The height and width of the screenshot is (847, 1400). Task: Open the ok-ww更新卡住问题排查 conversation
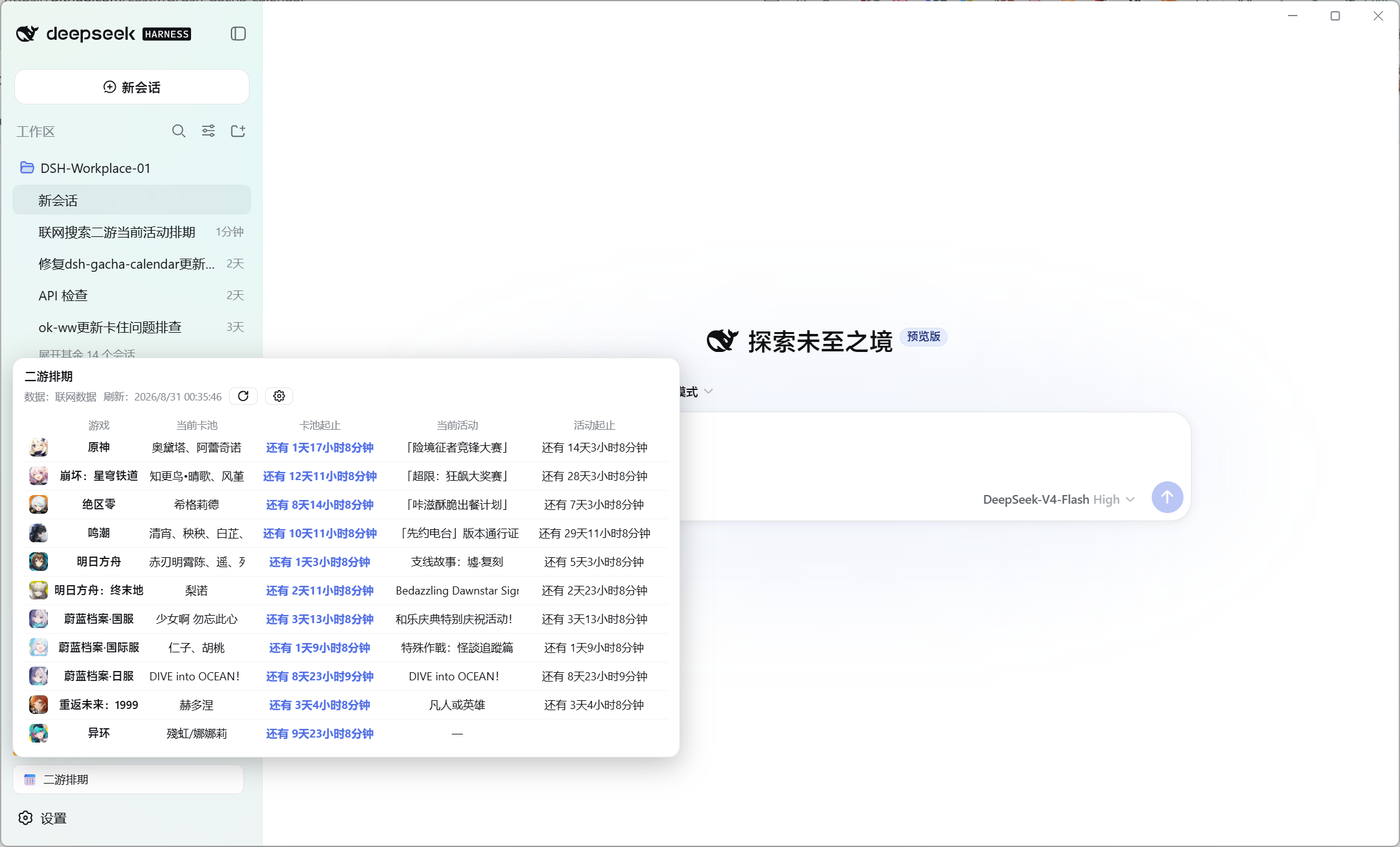132,327
